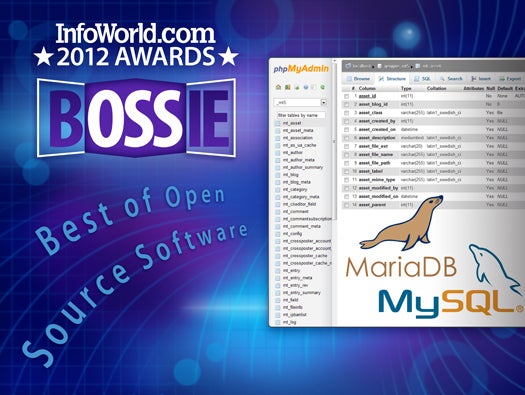Select the mt_asset_meta table

tap(298, 131)
